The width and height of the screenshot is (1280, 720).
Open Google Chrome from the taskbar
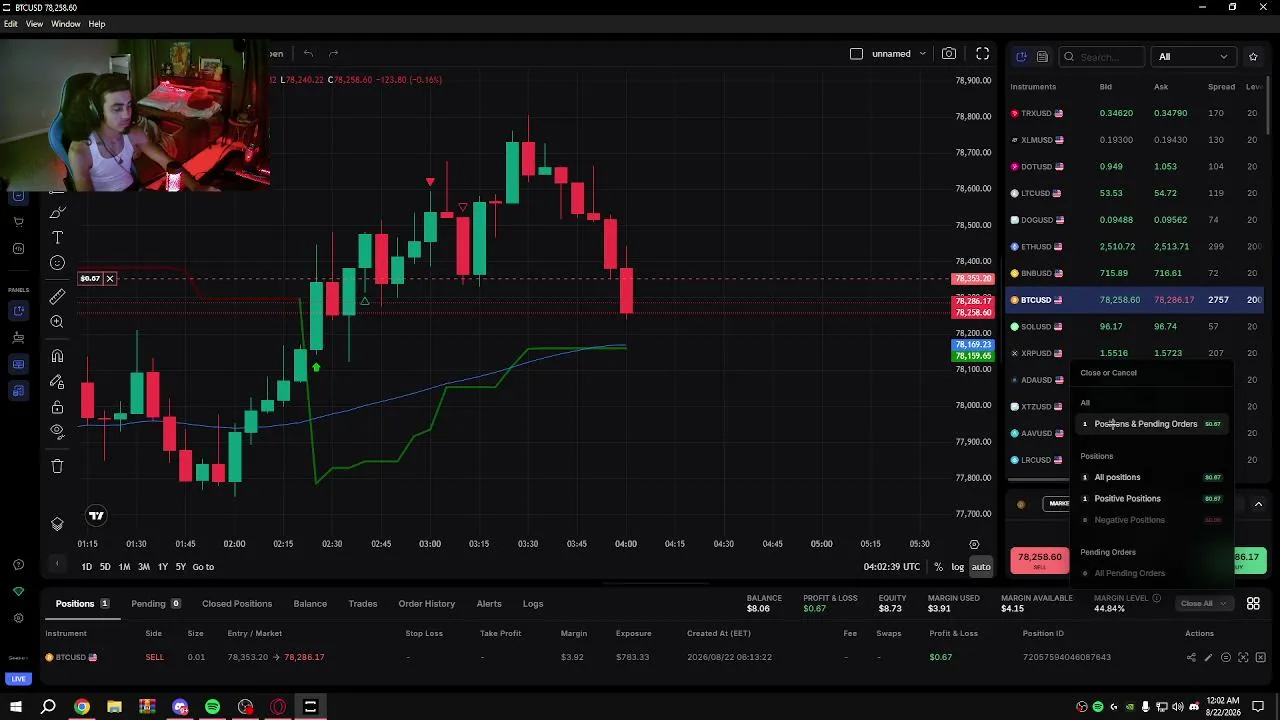tap(82, 707)
